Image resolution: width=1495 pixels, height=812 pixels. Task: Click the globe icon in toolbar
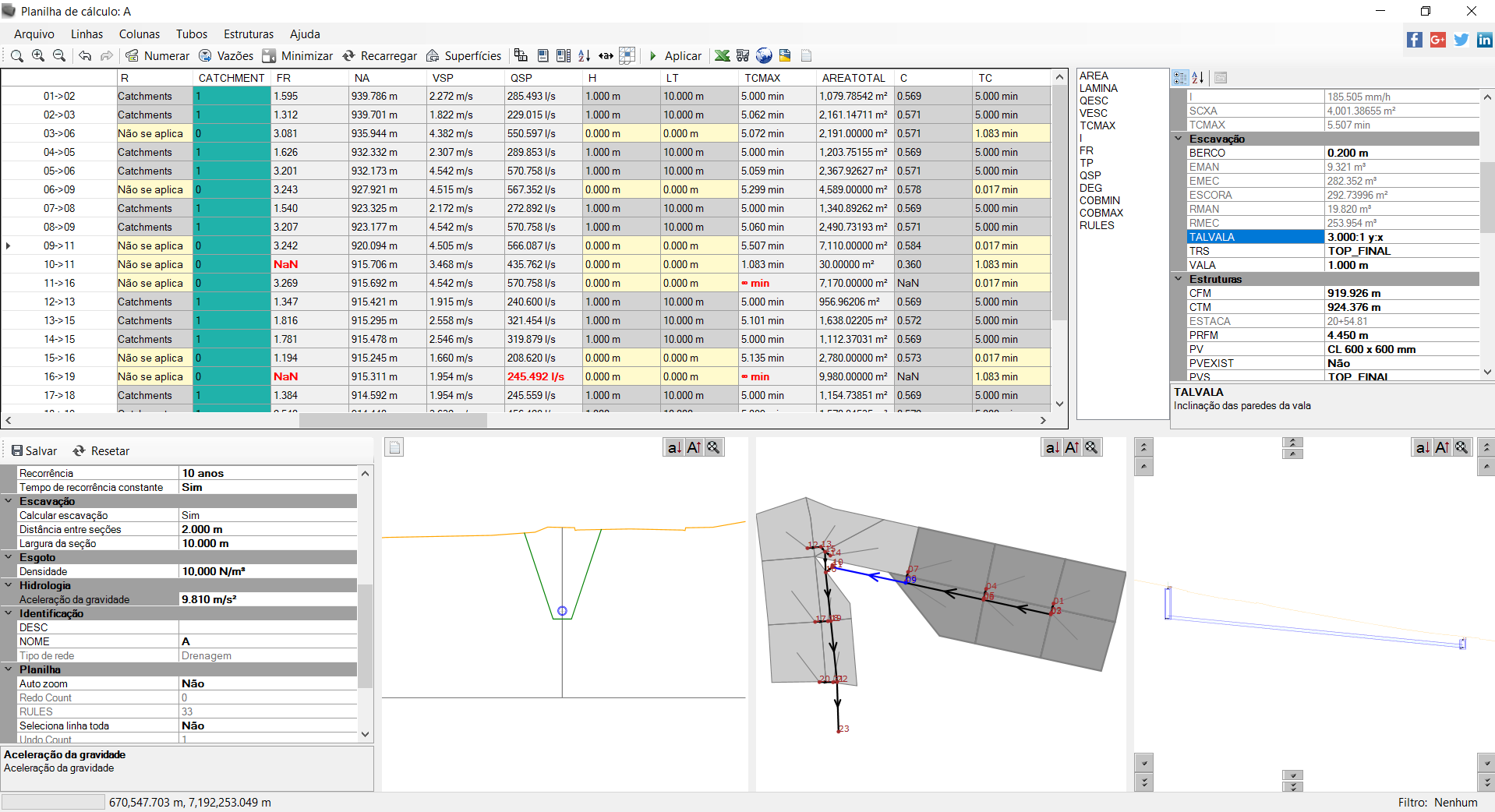(x=764, y=55)
